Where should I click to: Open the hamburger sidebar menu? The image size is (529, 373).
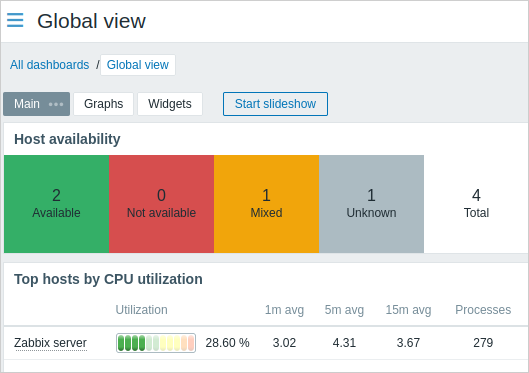(x=15, y=20)
